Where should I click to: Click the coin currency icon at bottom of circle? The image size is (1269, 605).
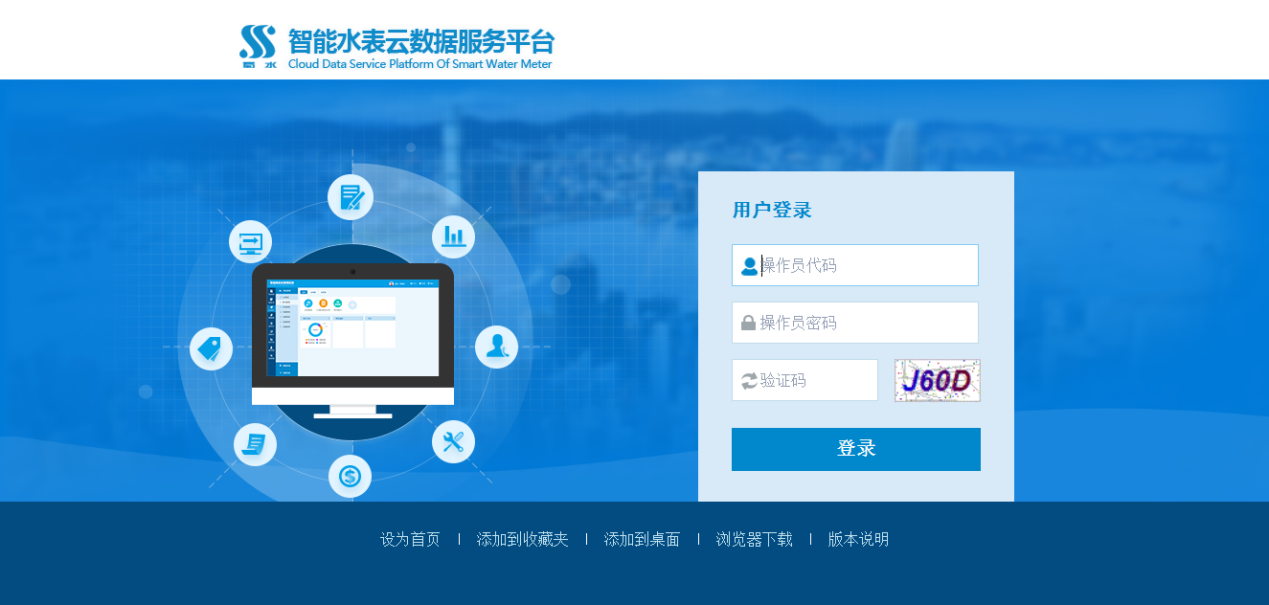[x=350, y=476]
